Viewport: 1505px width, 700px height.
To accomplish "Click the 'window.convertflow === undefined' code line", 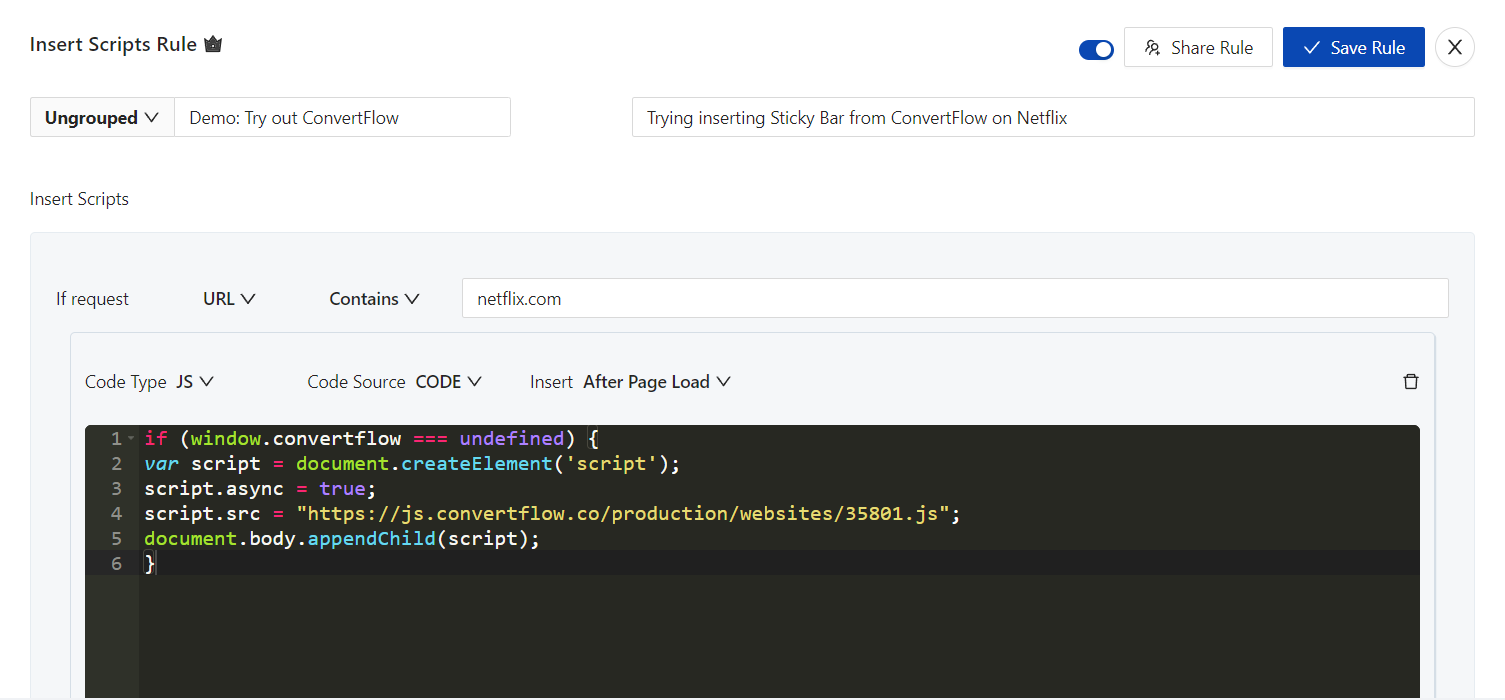I will pyautogui.click(x=371, y=439).
